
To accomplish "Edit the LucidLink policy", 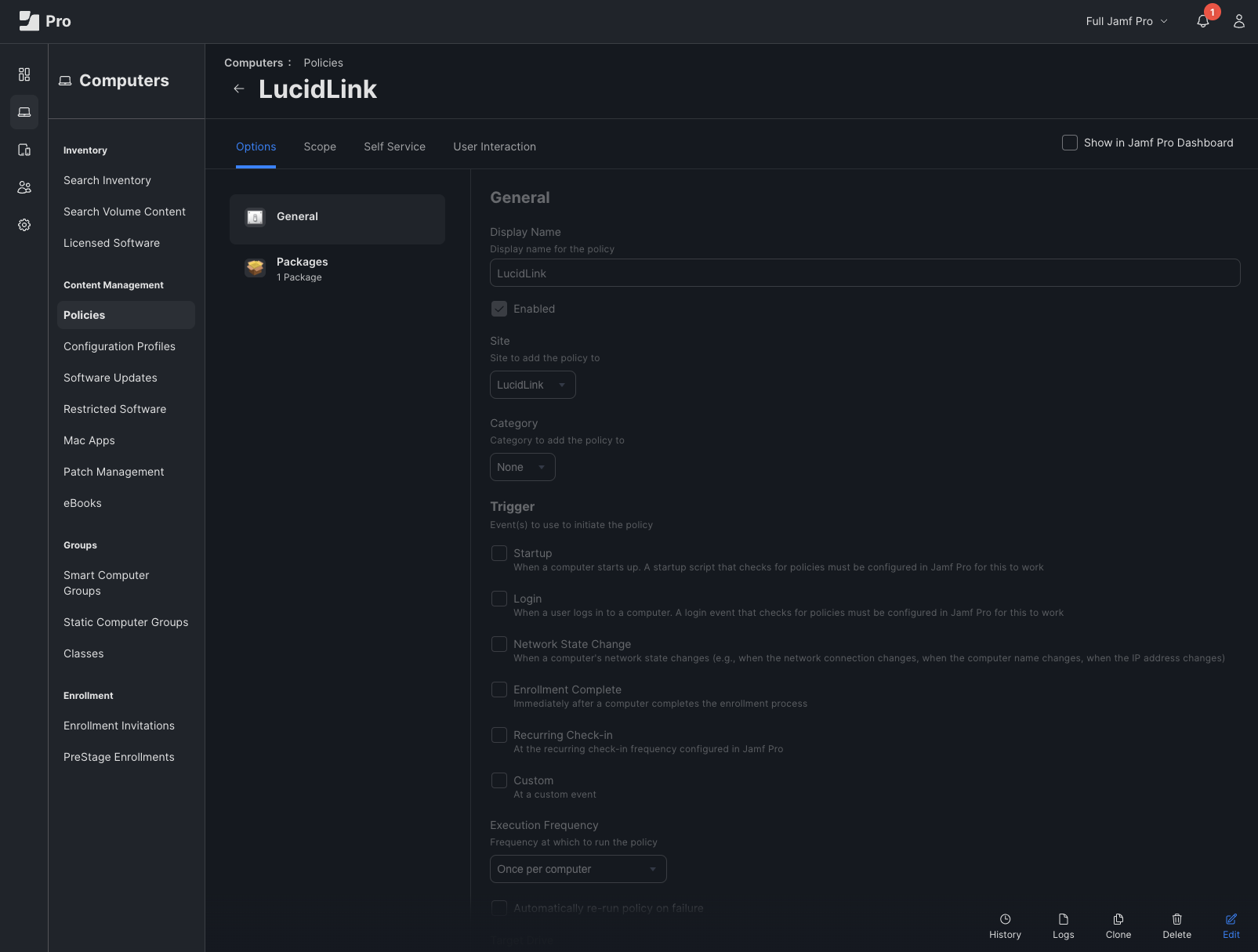I will 1231,925.
